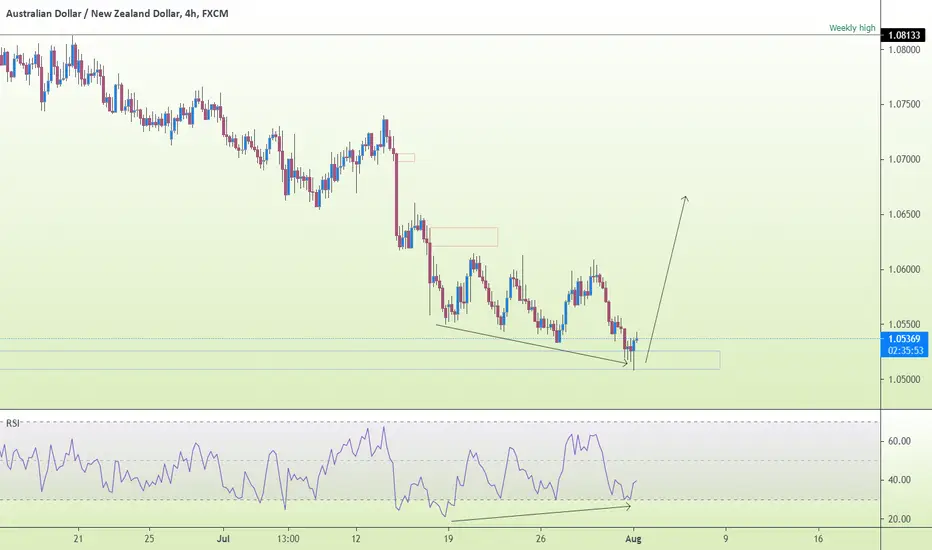The width and height of the screenshot is (932, 550).
Task: Click the RSI indicator label
Action: (x=12, y=423)
